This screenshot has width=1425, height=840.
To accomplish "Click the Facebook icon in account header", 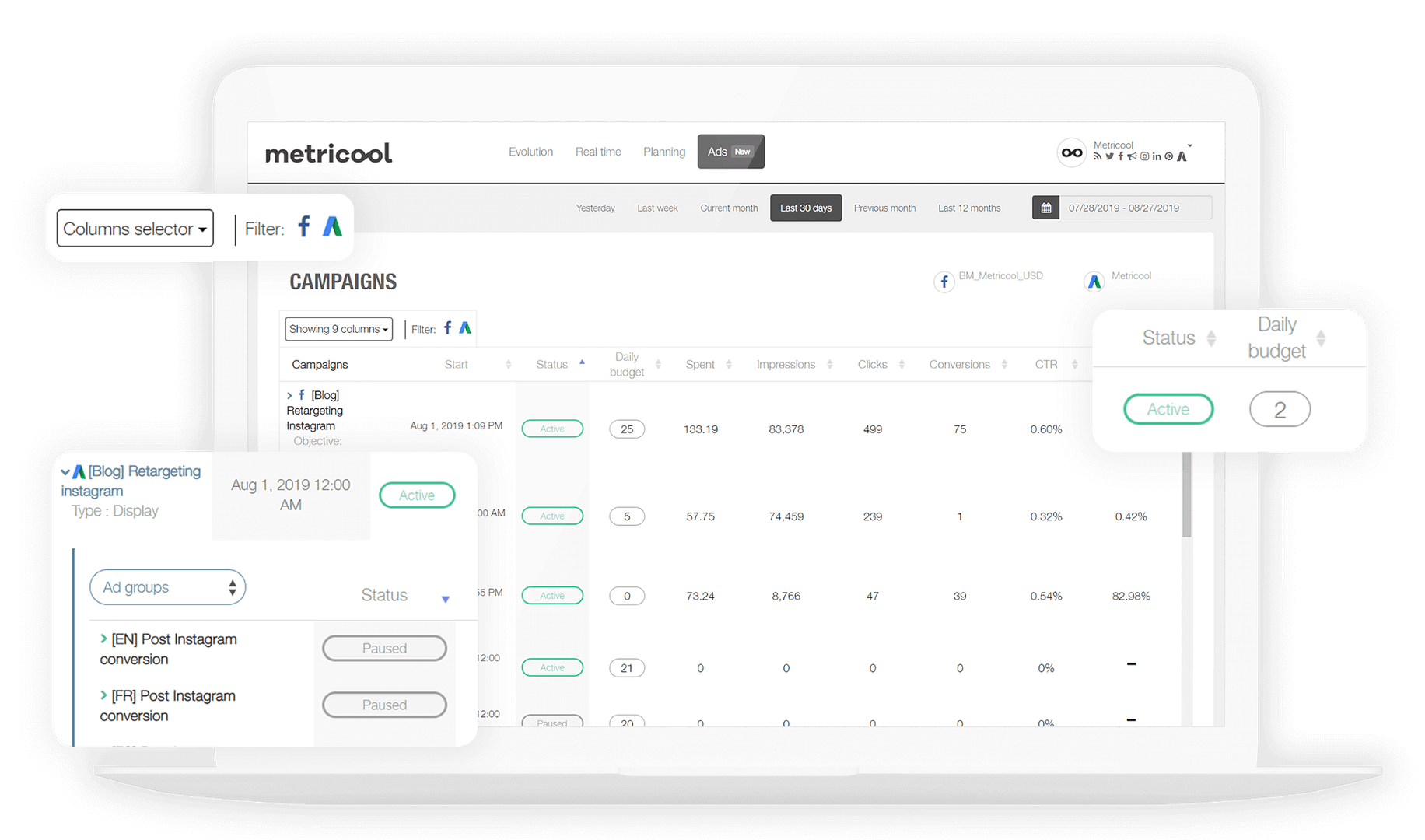I will (x=1120, y=156).
